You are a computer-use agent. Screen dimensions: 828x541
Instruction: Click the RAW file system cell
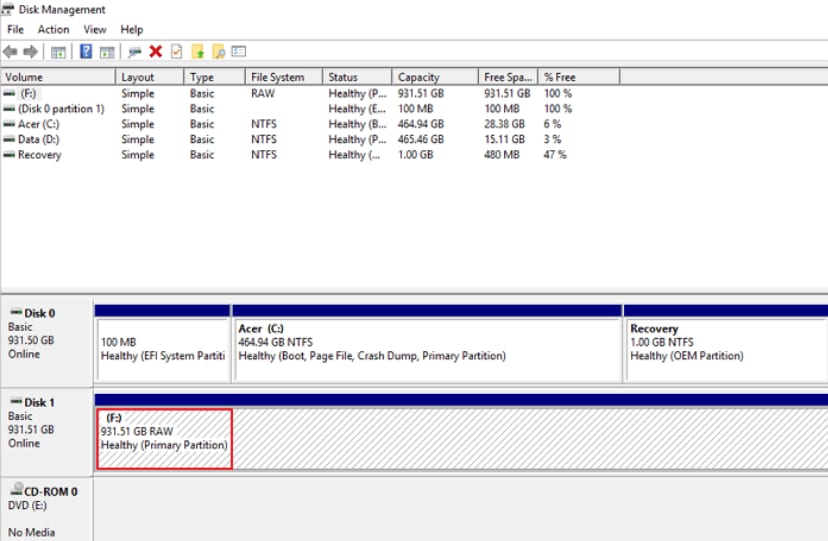click(x=263, y=93)
